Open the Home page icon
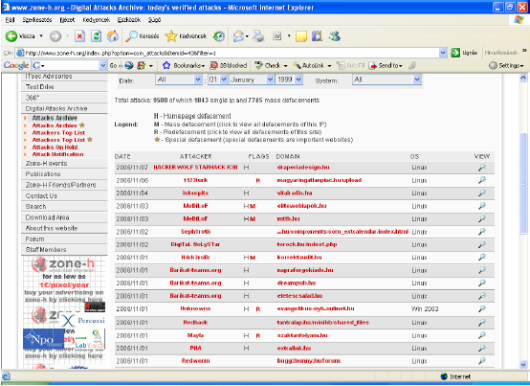This screenshot has height=386, width=530. click(x=113, y=36)
